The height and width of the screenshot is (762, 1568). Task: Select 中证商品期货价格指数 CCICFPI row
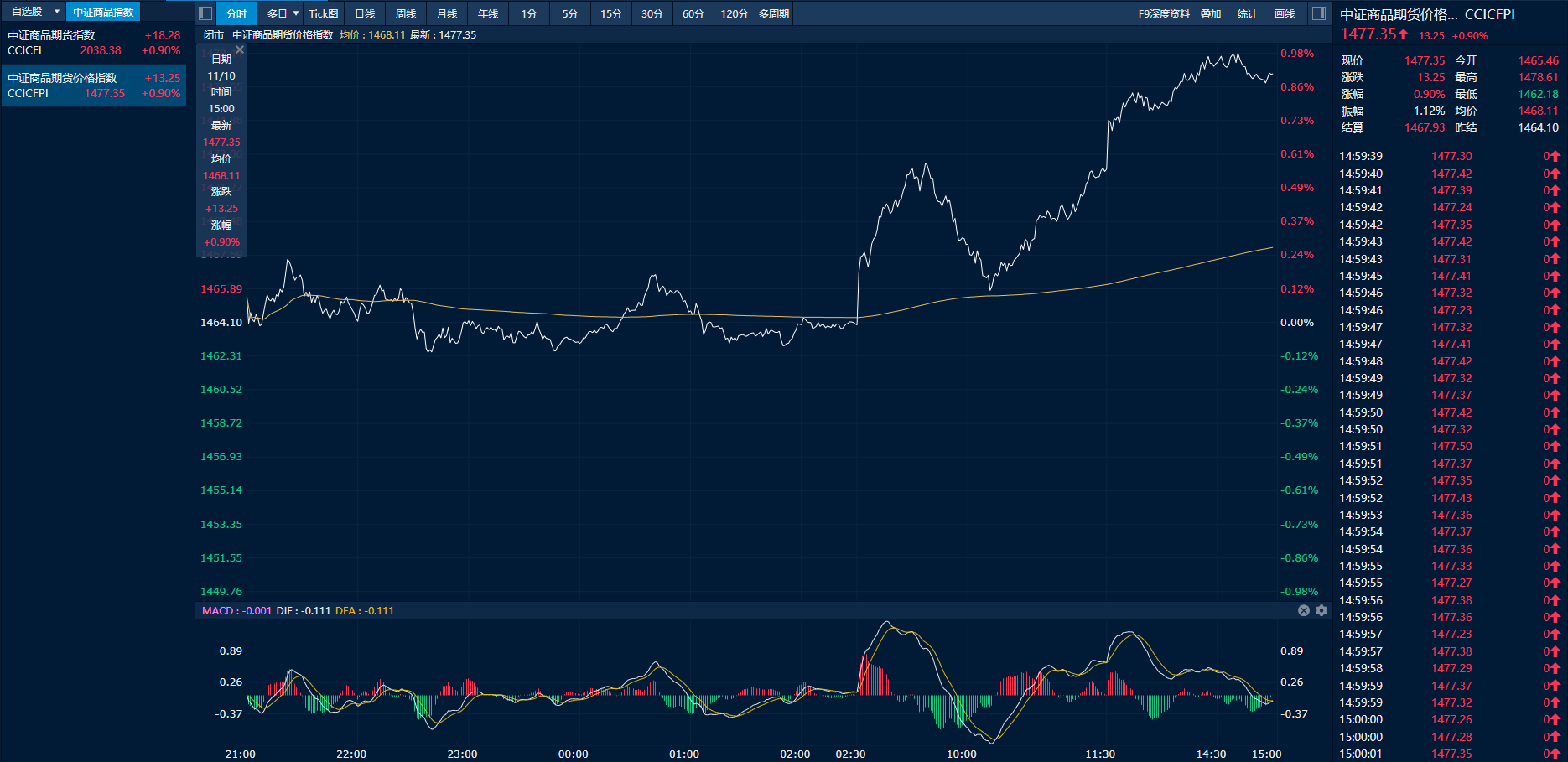[x=93, y=86]
